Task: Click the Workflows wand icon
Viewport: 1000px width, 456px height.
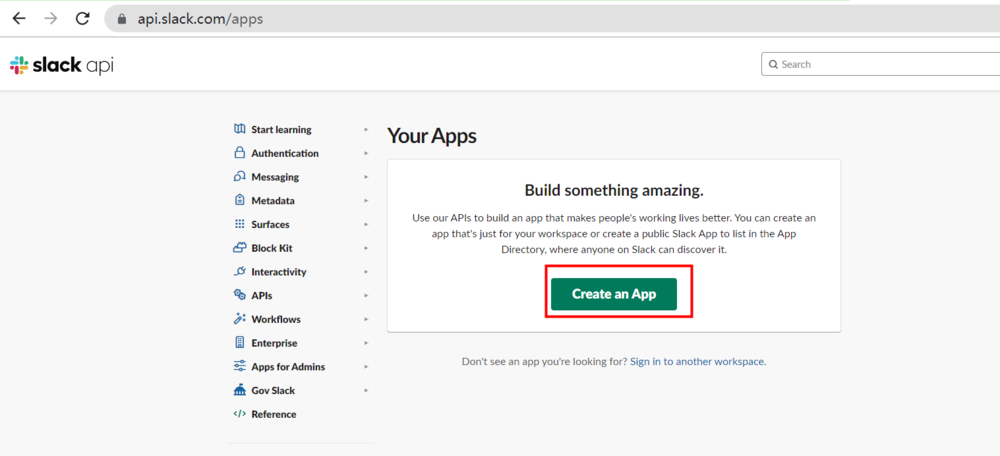Action: click(240, 319)
